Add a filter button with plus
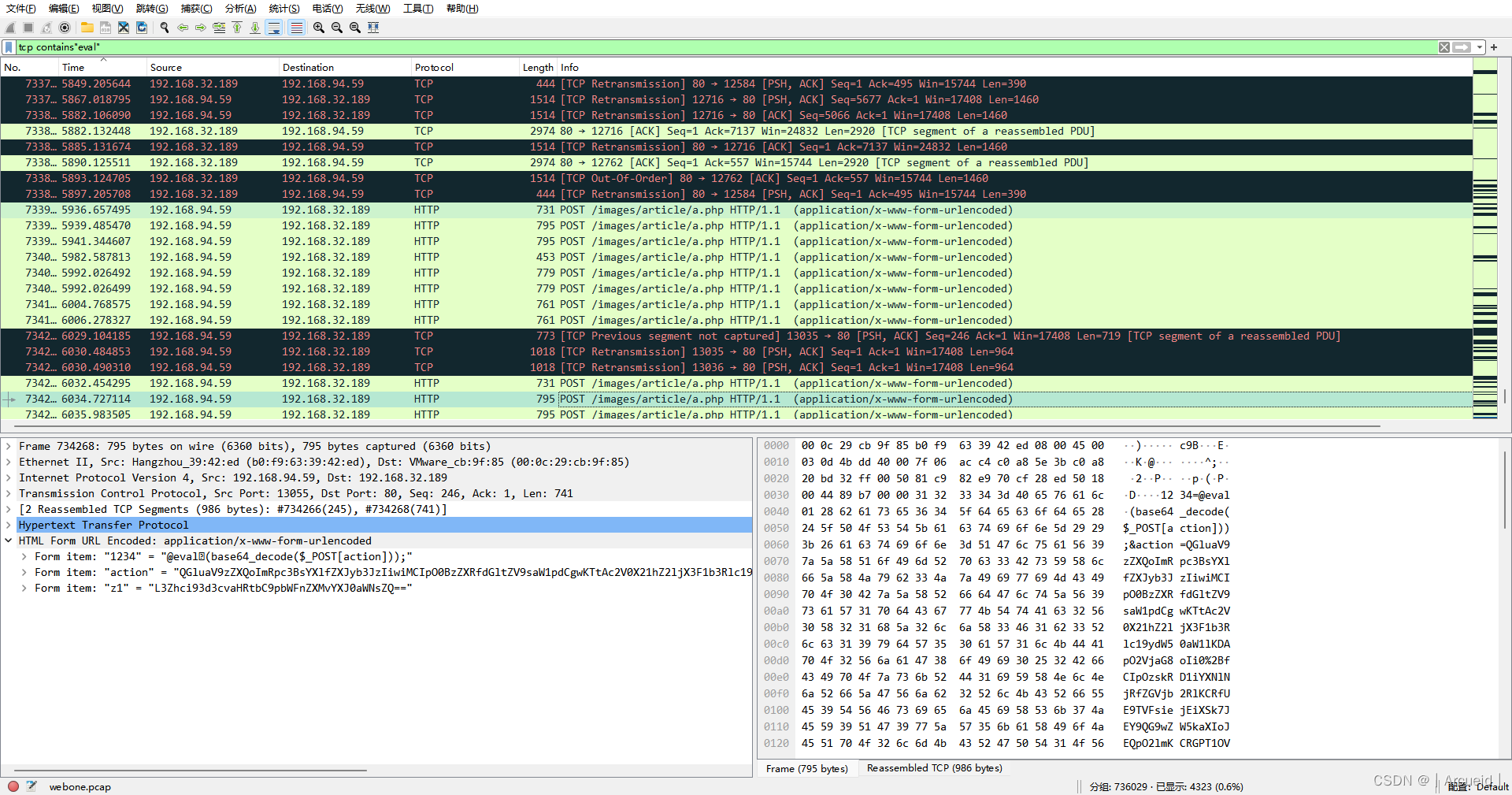Image resolution: width=1512 pixels, height=795 pixels. pos(1494,47)
